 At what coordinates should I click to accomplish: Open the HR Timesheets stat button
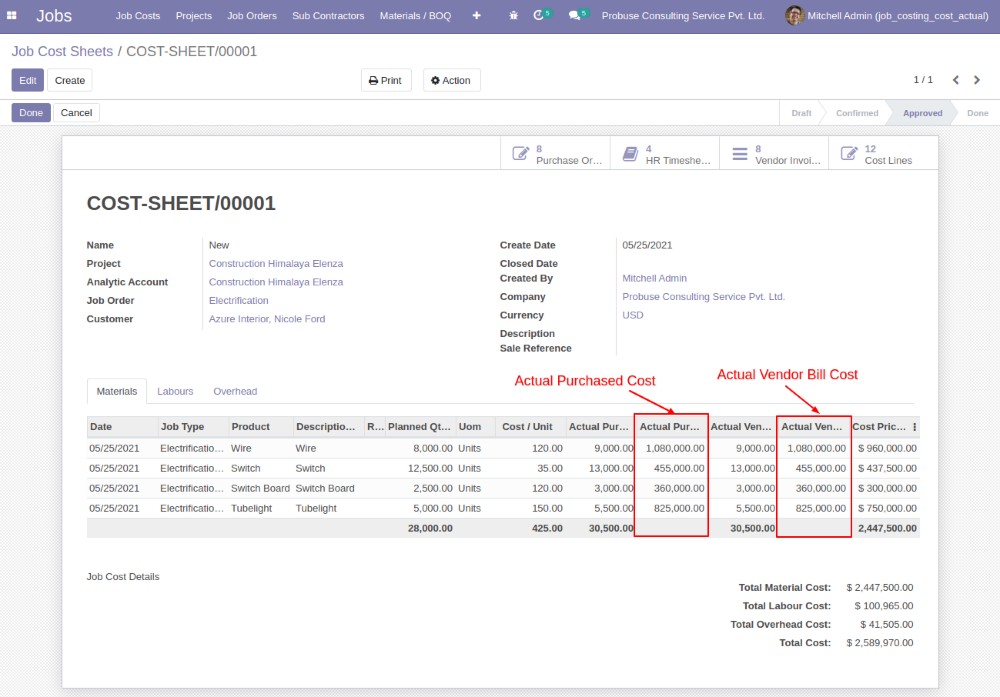tap(665, 154)
